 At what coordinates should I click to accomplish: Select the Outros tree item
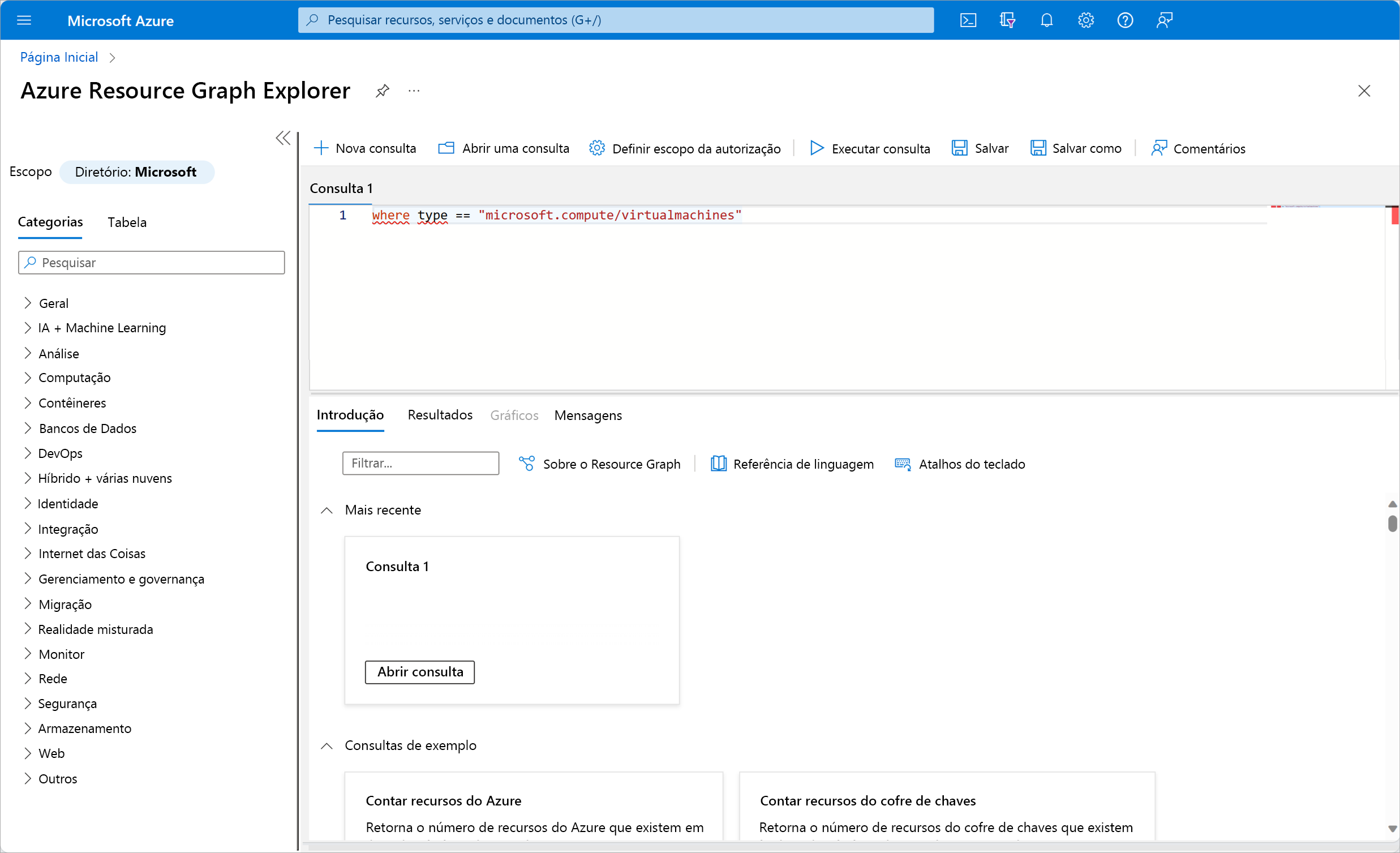[57, 778]
